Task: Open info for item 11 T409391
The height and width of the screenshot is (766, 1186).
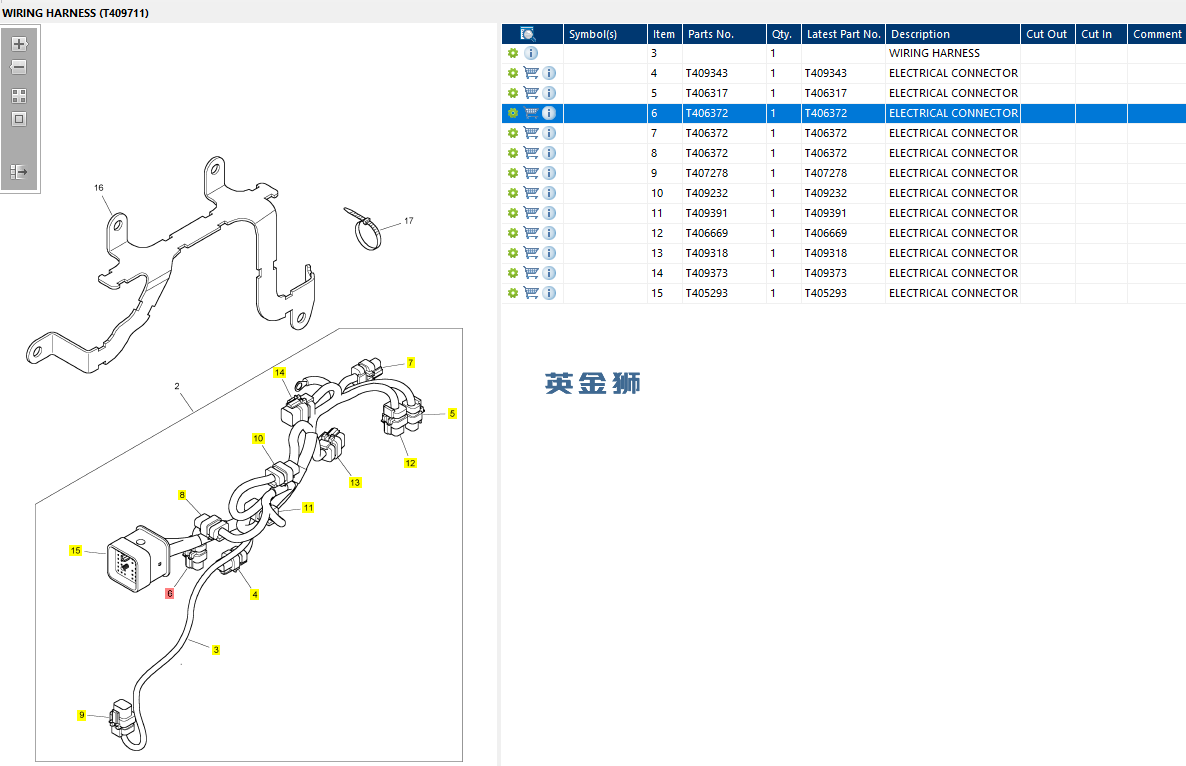Action: tap(549, 213)
